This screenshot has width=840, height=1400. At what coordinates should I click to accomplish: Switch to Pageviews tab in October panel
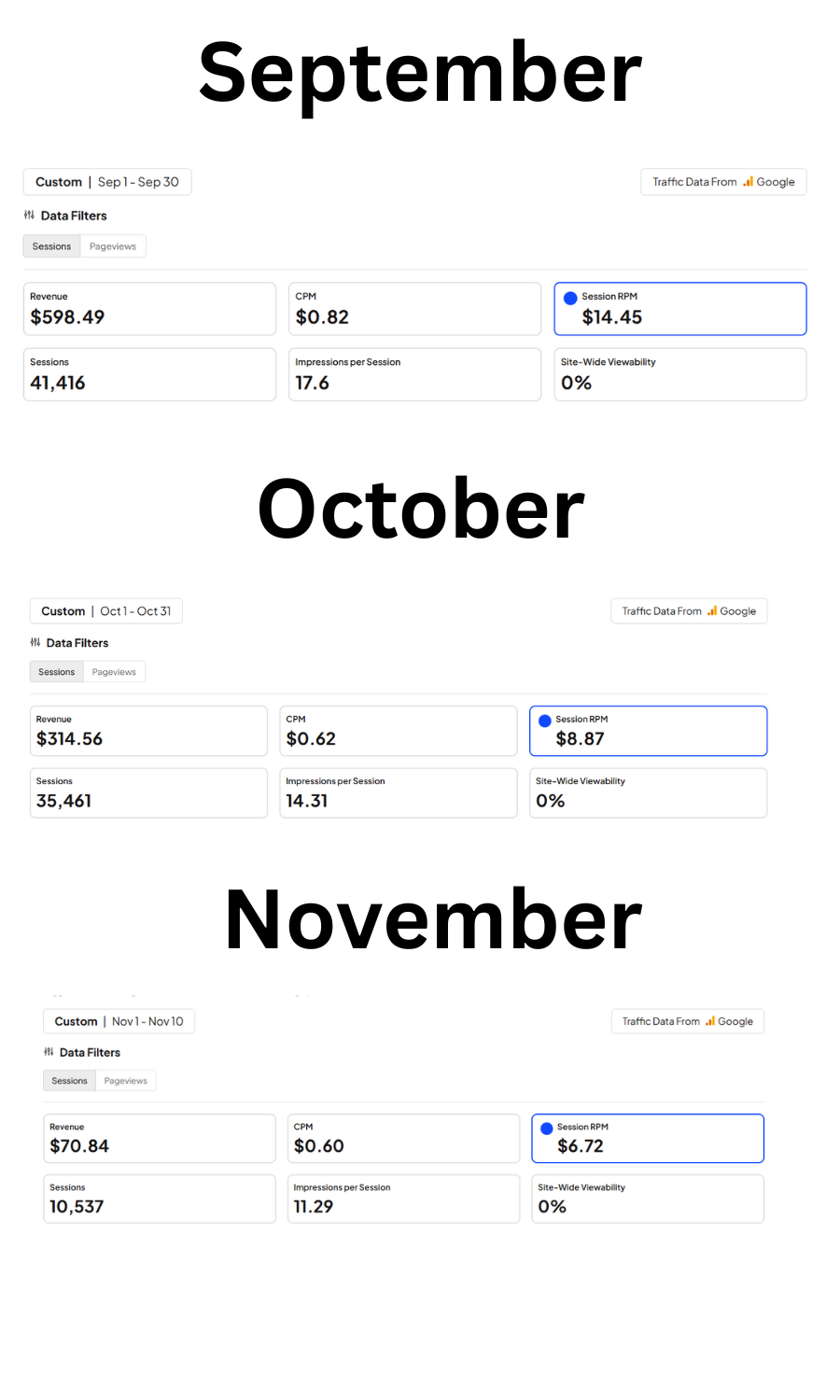[x=114, y=672]
